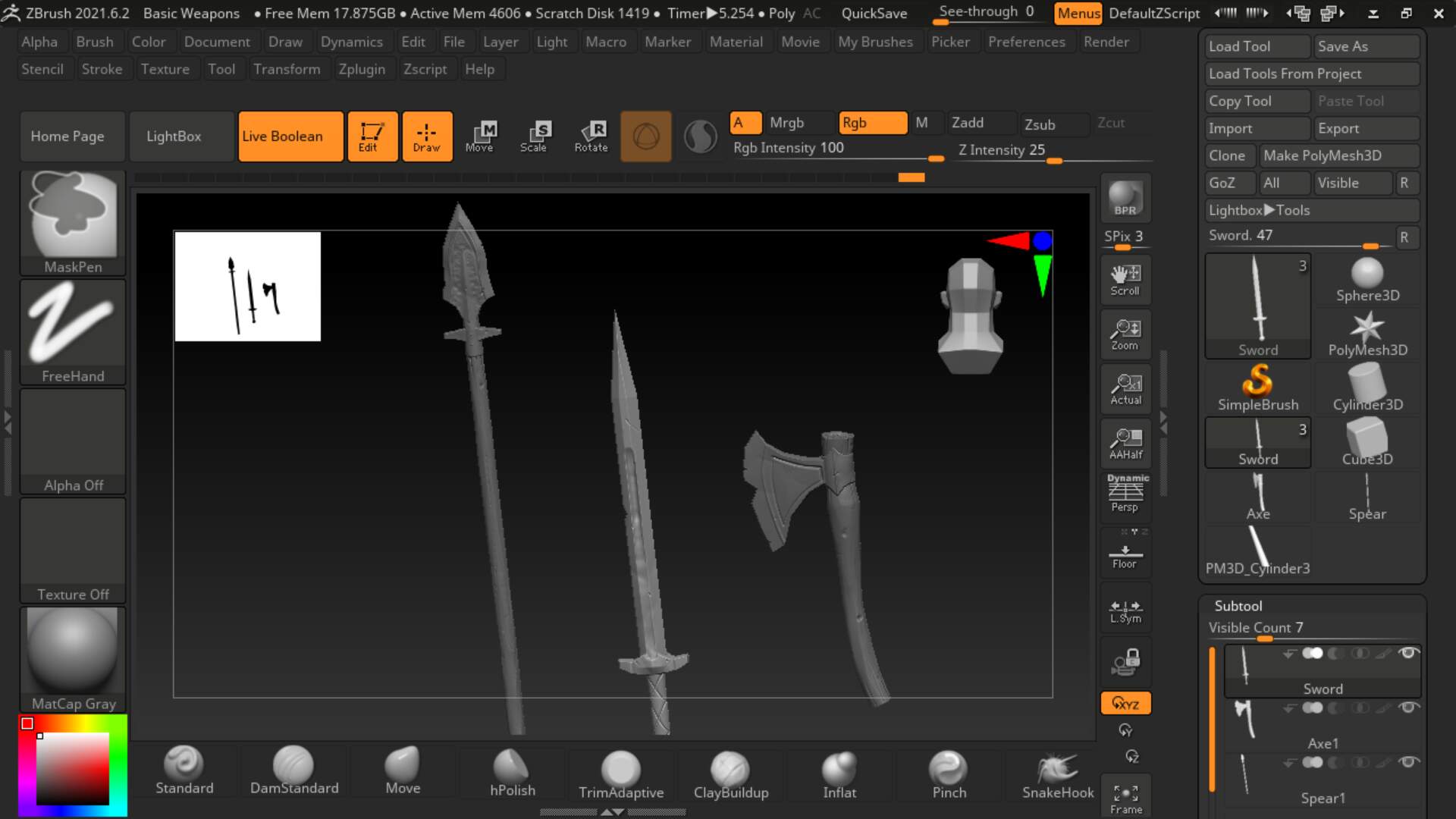Toggle Persp dynamic perspective button
1456x819 pixels.
[1125, 494]
